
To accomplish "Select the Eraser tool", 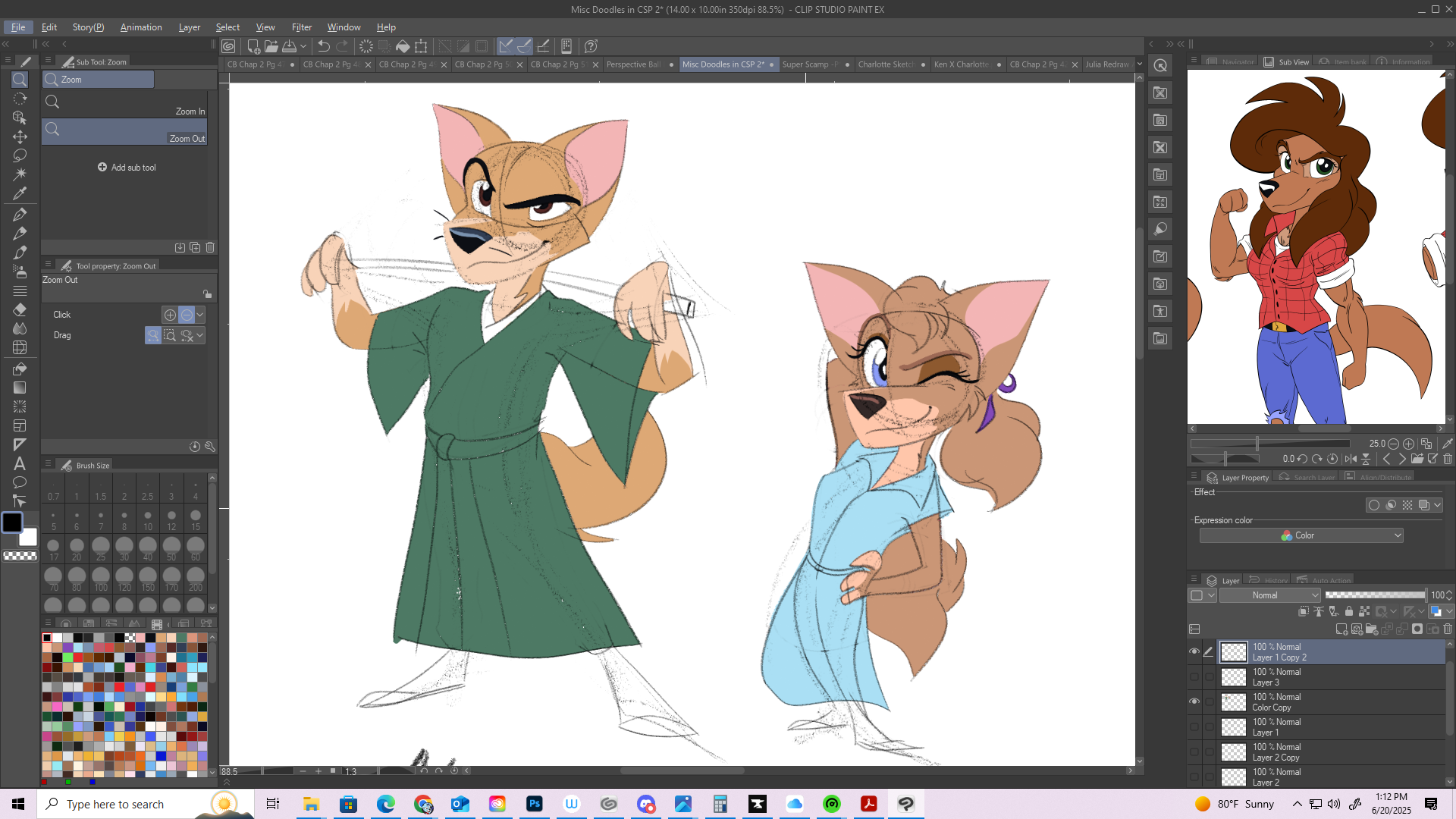I will pyautogui.click(x=20, y=309).
